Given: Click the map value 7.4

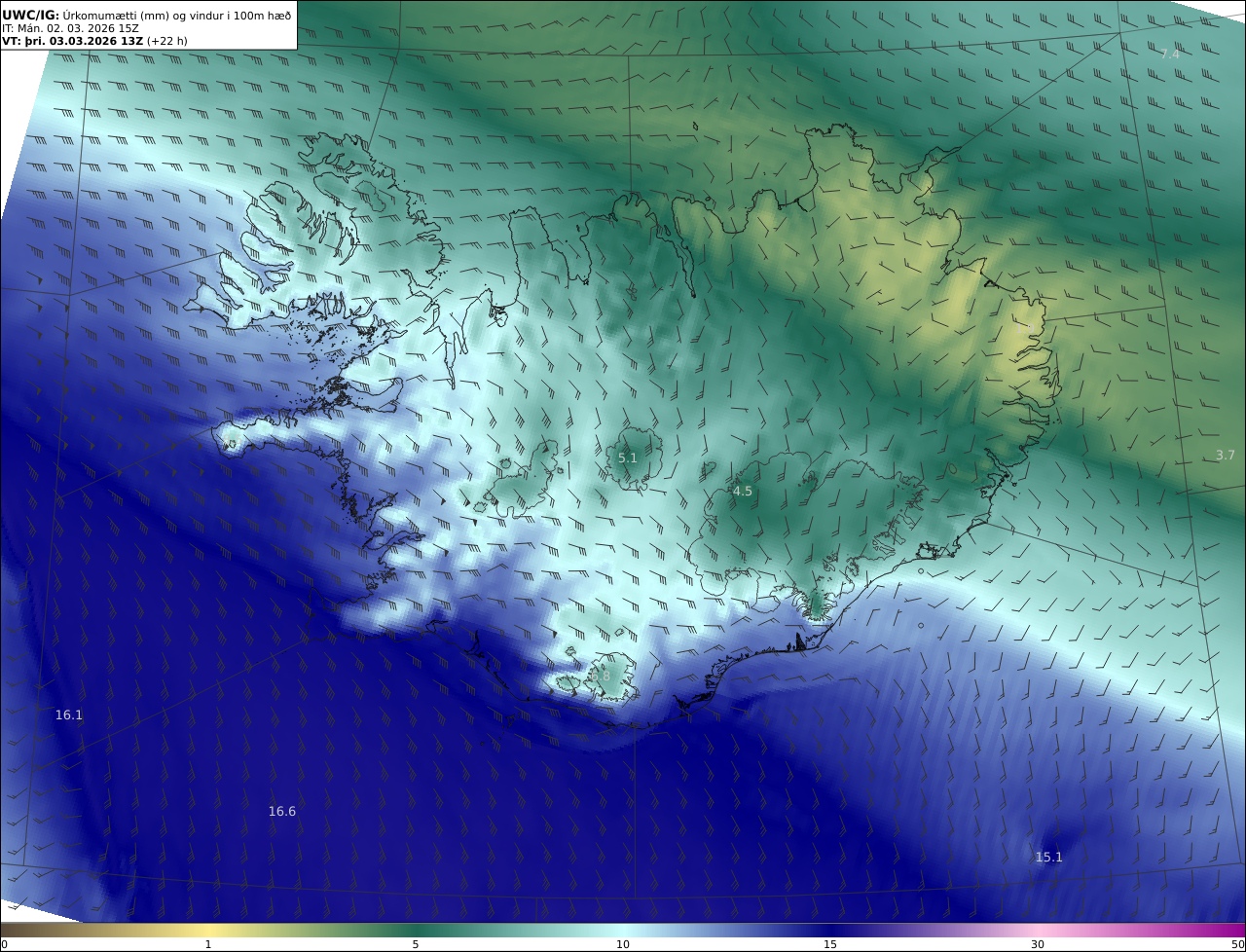Looking at the screenshot, I should click(x=1169, y=55).
